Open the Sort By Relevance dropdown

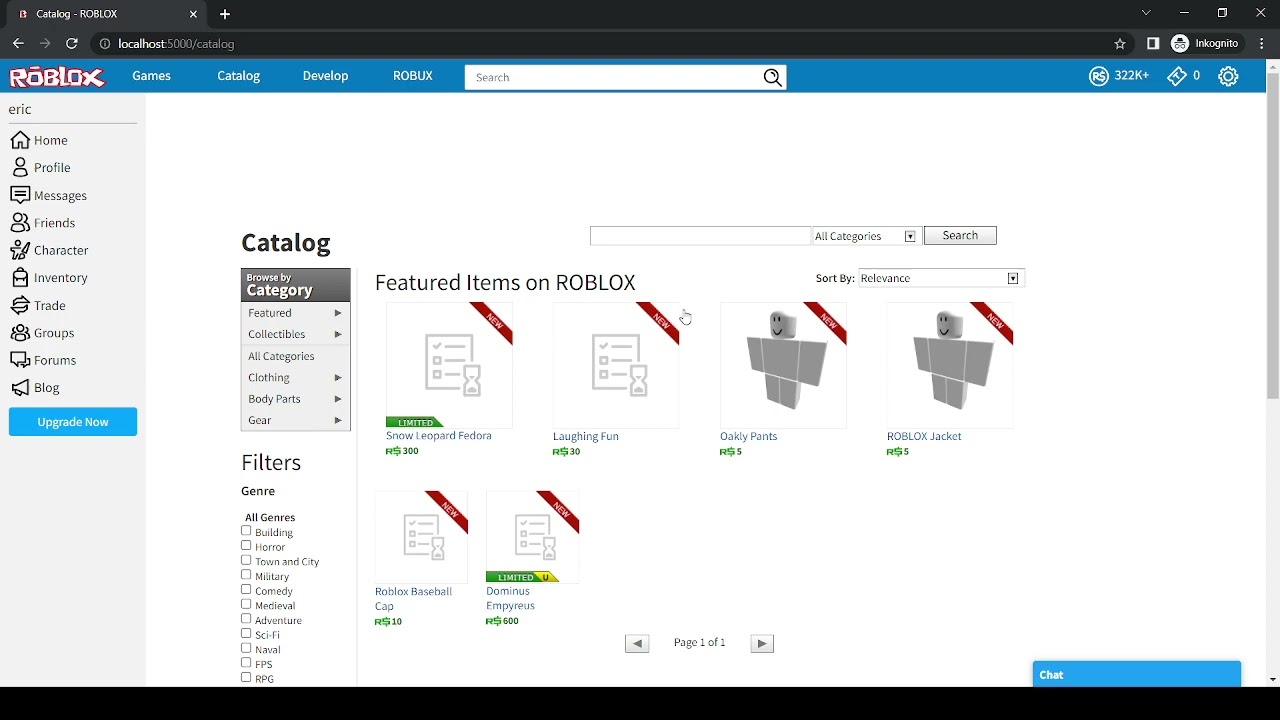(x=941, y=278)
